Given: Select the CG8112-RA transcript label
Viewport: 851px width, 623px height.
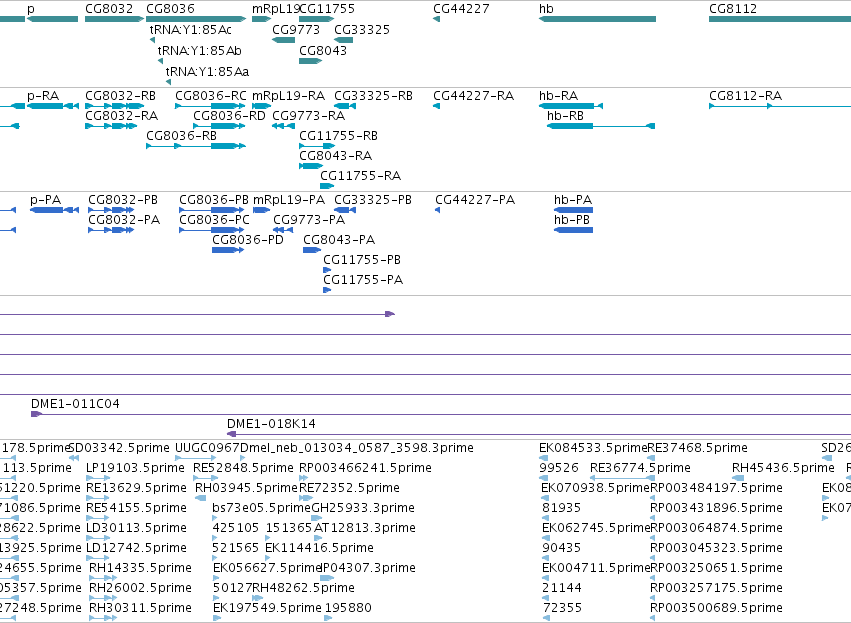Looking at the screenshot, I should pyautogui.click(x=746, y=96).
